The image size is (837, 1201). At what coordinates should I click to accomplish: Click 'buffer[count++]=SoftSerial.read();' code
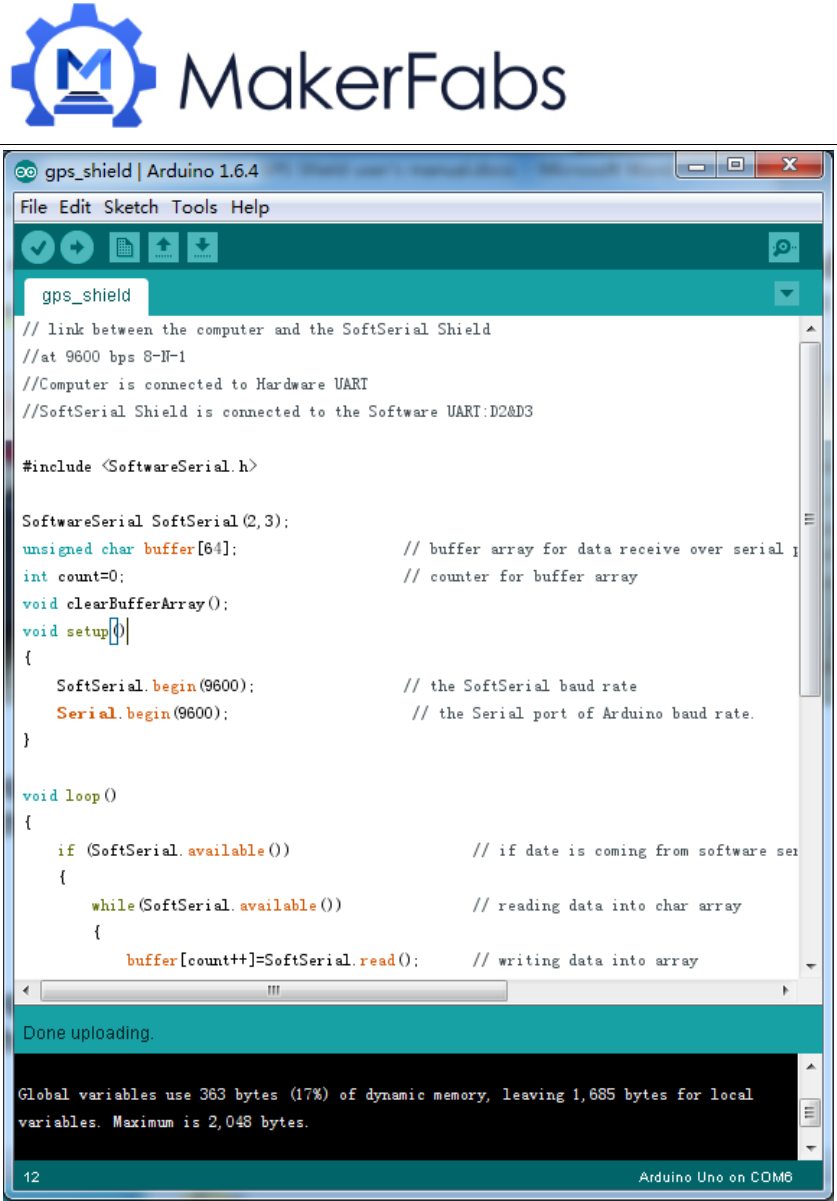[x=272, y=960]
